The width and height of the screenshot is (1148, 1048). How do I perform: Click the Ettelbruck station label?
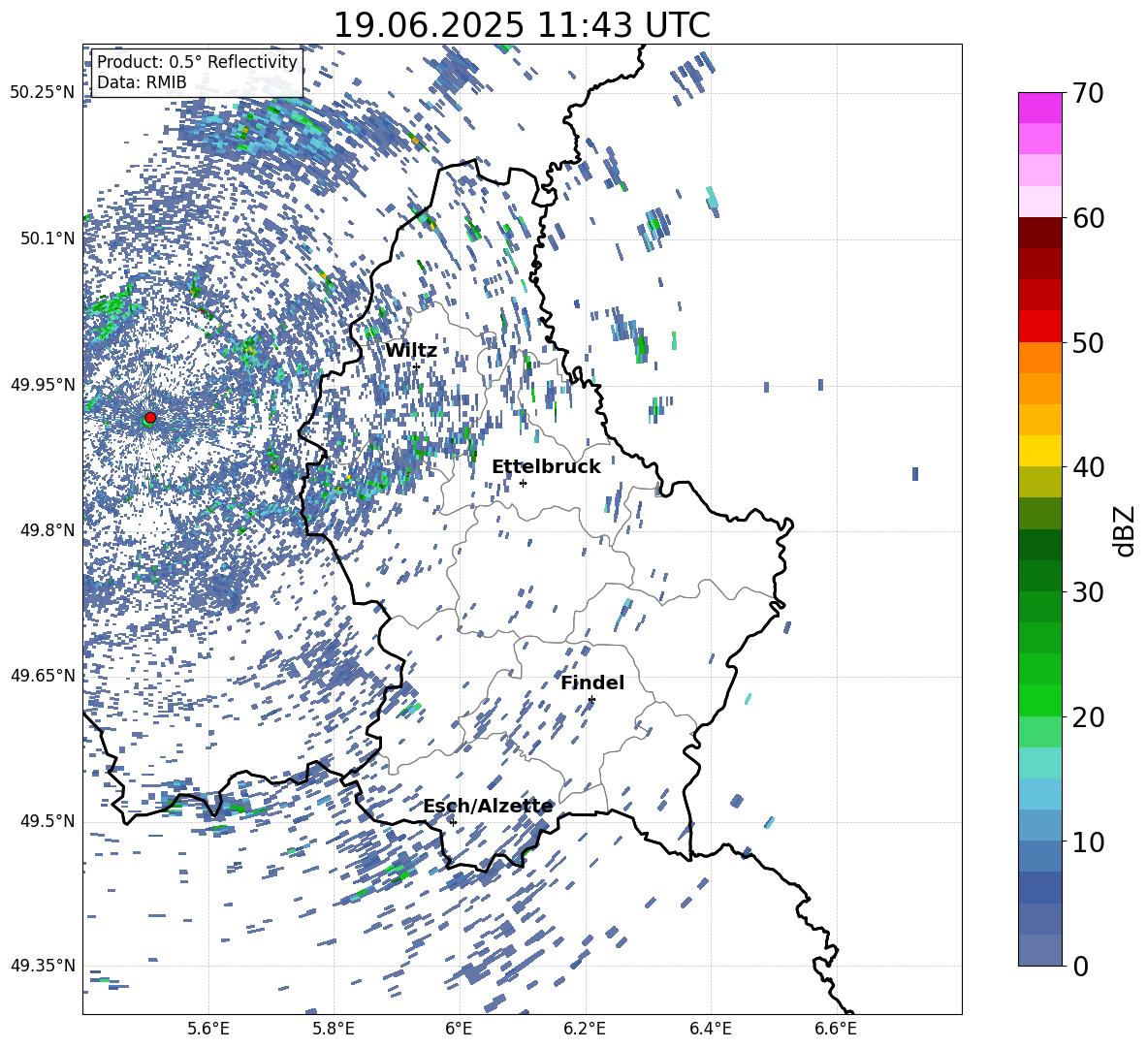coord(546,467)
